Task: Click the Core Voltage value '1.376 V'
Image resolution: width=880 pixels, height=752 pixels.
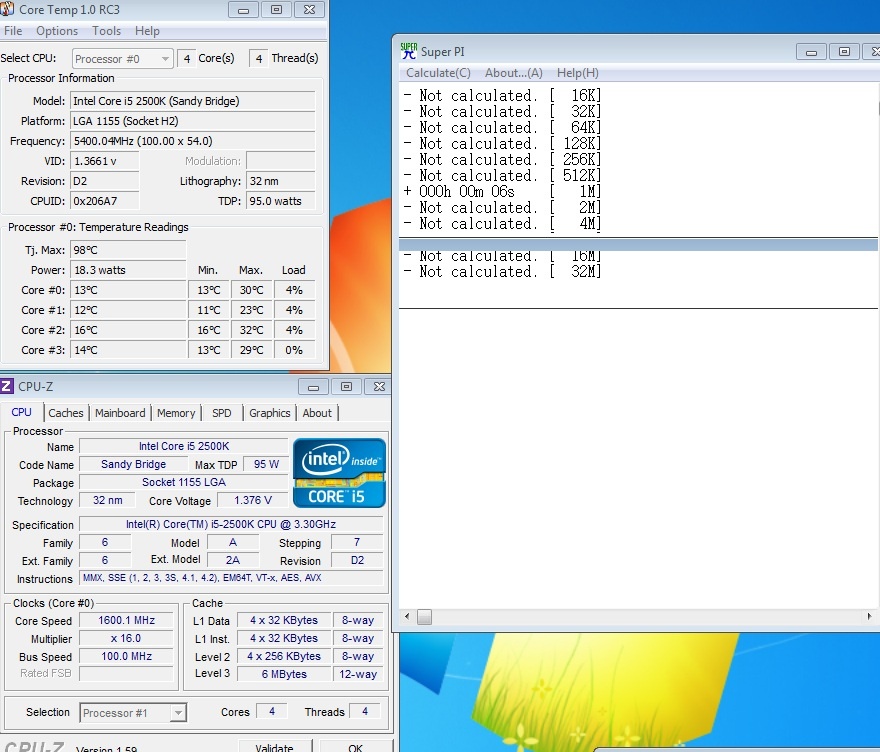Action: pos(253,501)
